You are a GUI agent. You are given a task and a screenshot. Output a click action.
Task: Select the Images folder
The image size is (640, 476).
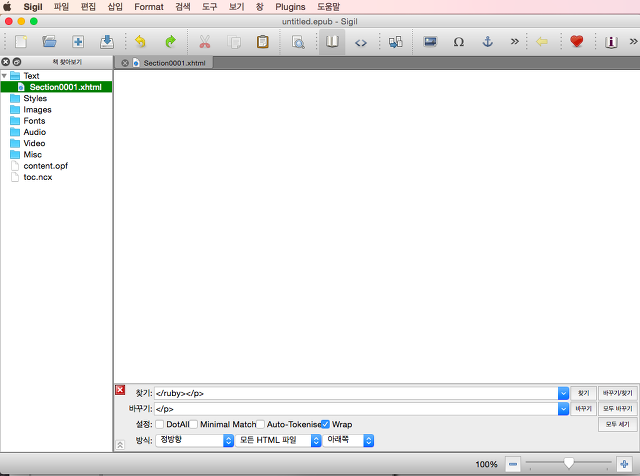[x=37, y=110]
